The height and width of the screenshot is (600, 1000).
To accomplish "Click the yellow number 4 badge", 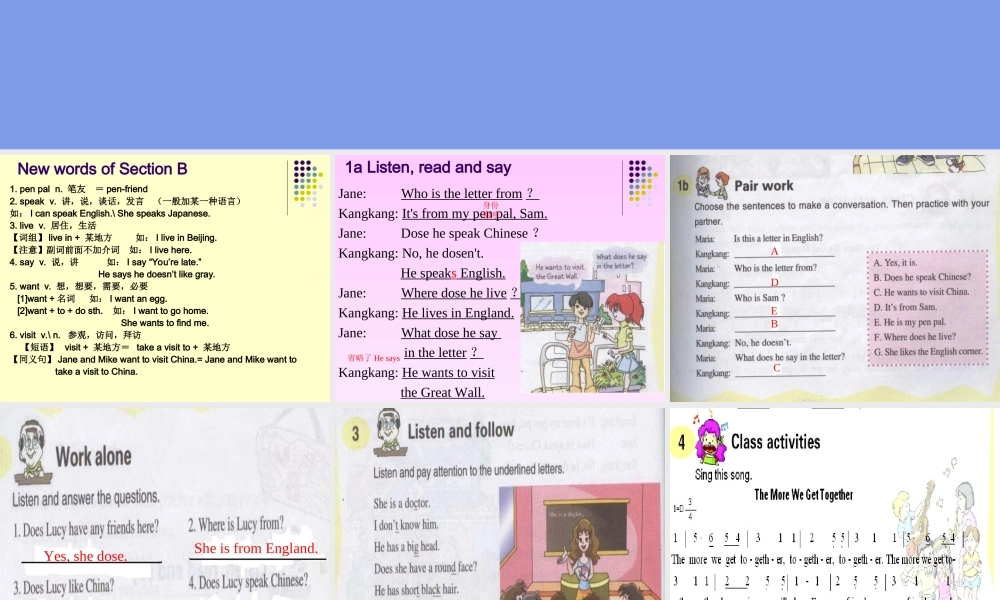I will tap(682, 442).
